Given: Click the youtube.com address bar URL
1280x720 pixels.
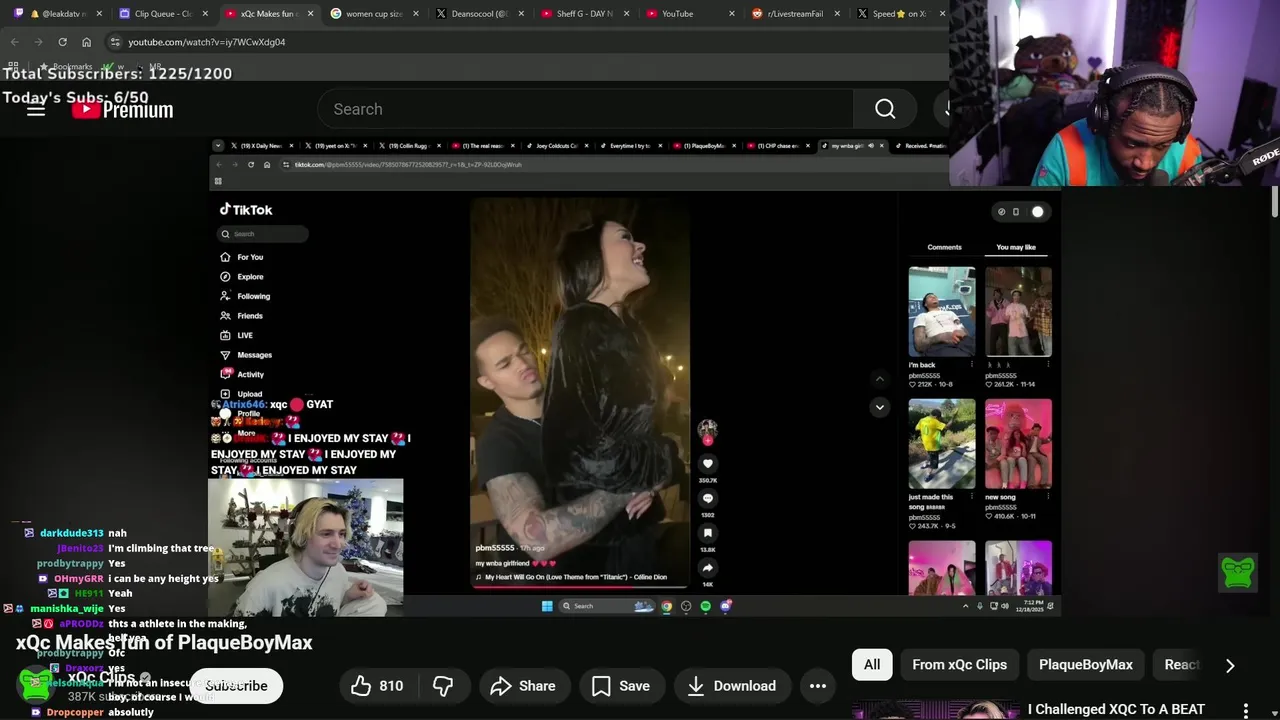Looking at the screenshot, I should click(206, 42).
